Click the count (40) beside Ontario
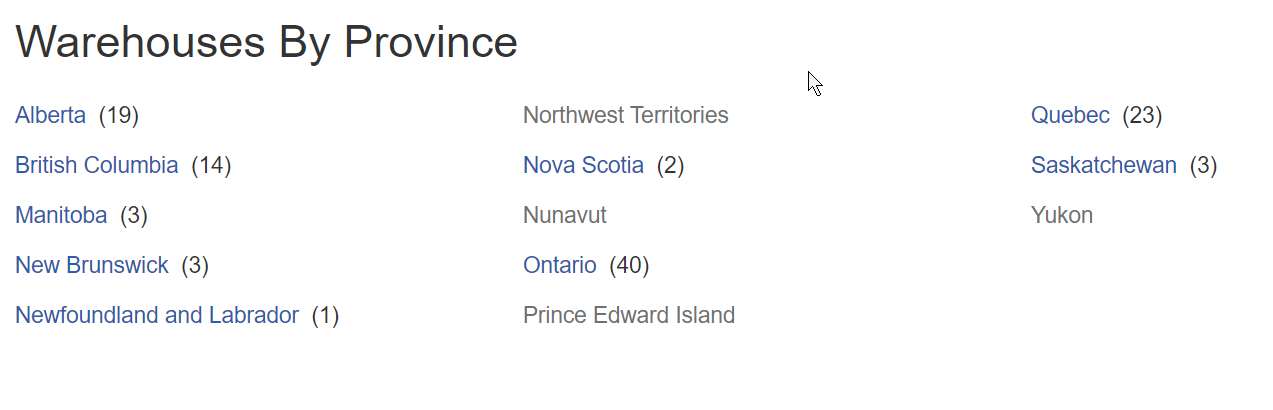The height and width of the screenshot is (410, 1273). (x=629, y=265)
